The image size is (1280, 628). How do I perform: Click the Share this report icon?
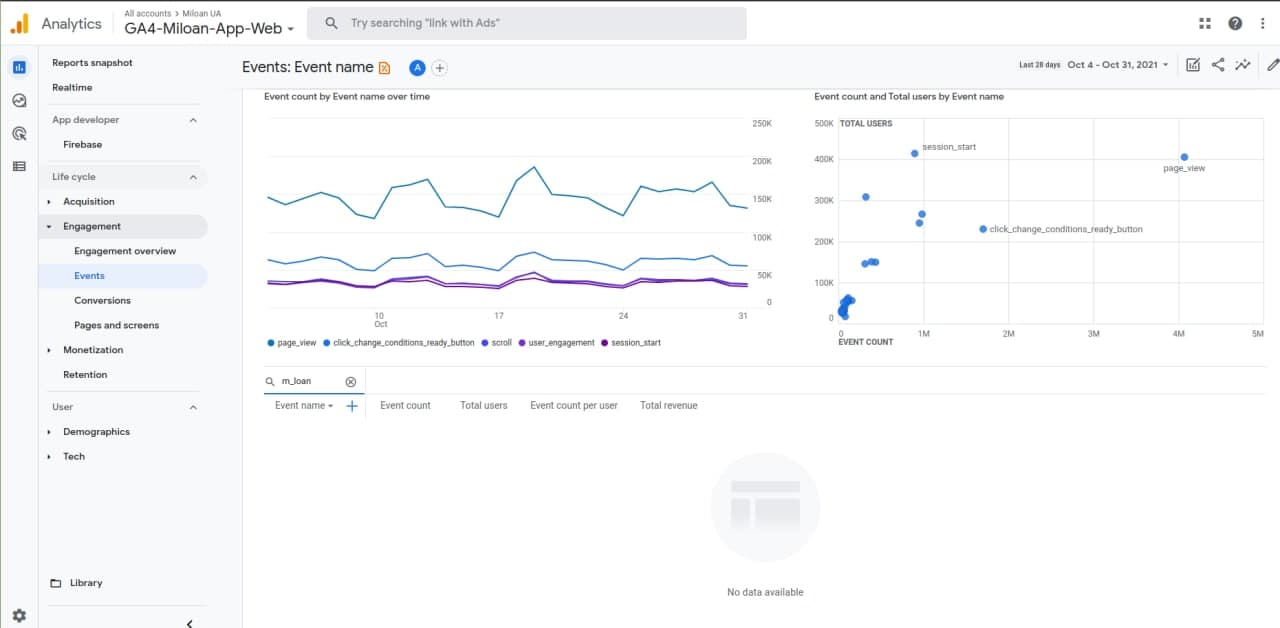coord(1218,64)
